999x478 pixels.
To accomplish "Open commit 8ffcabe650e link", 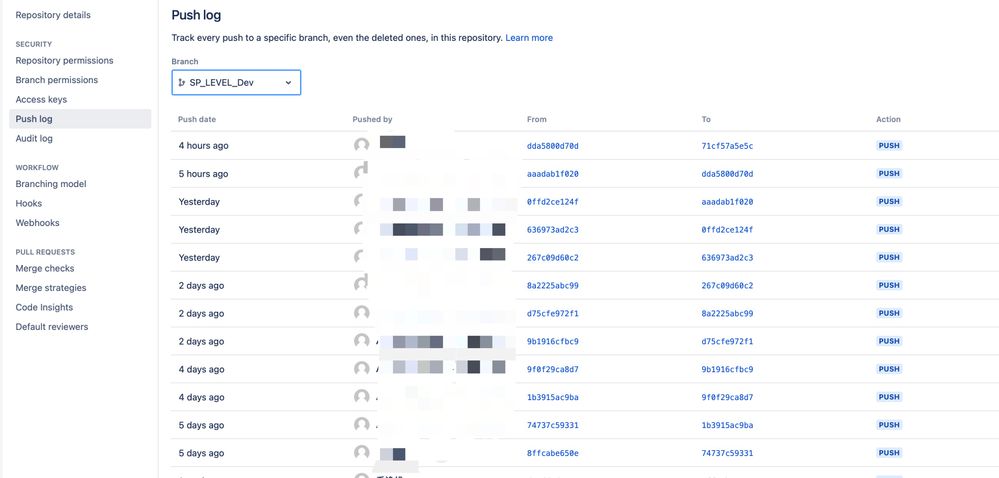I will coord(552,453).
